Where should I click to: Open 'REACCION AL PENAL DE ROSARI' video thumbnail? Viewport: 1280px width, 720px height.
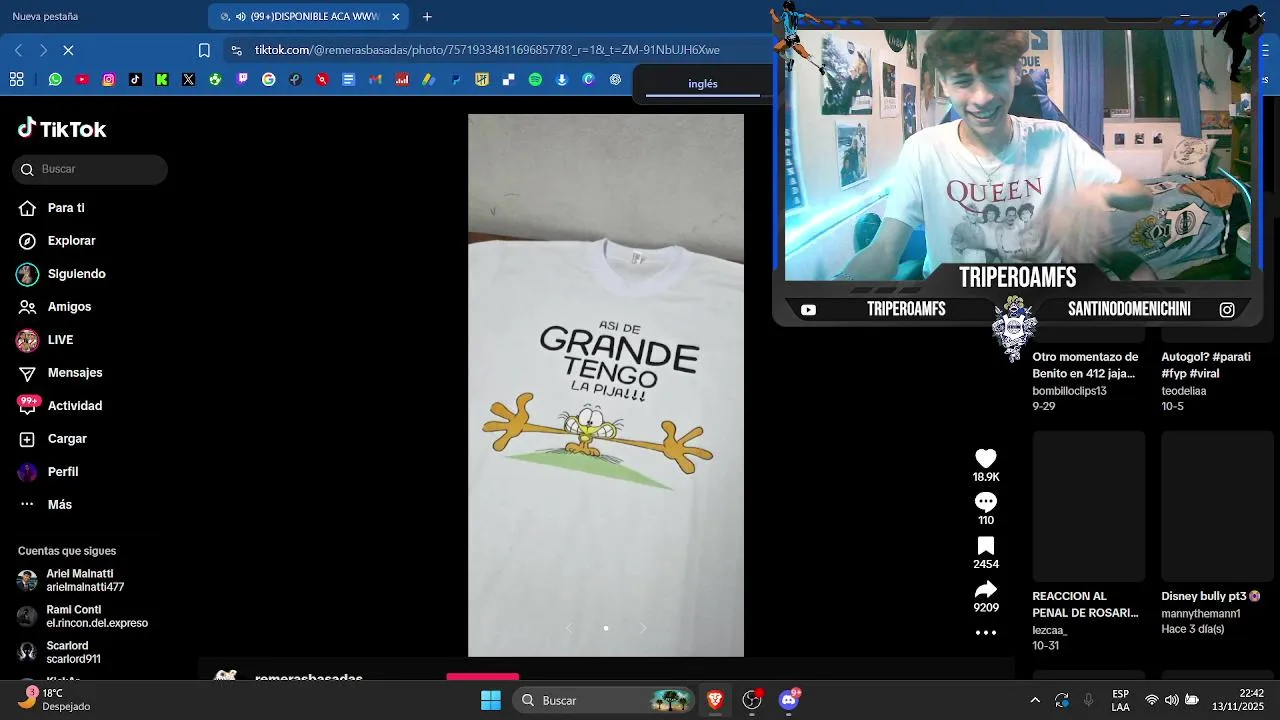coord(1089,506)
